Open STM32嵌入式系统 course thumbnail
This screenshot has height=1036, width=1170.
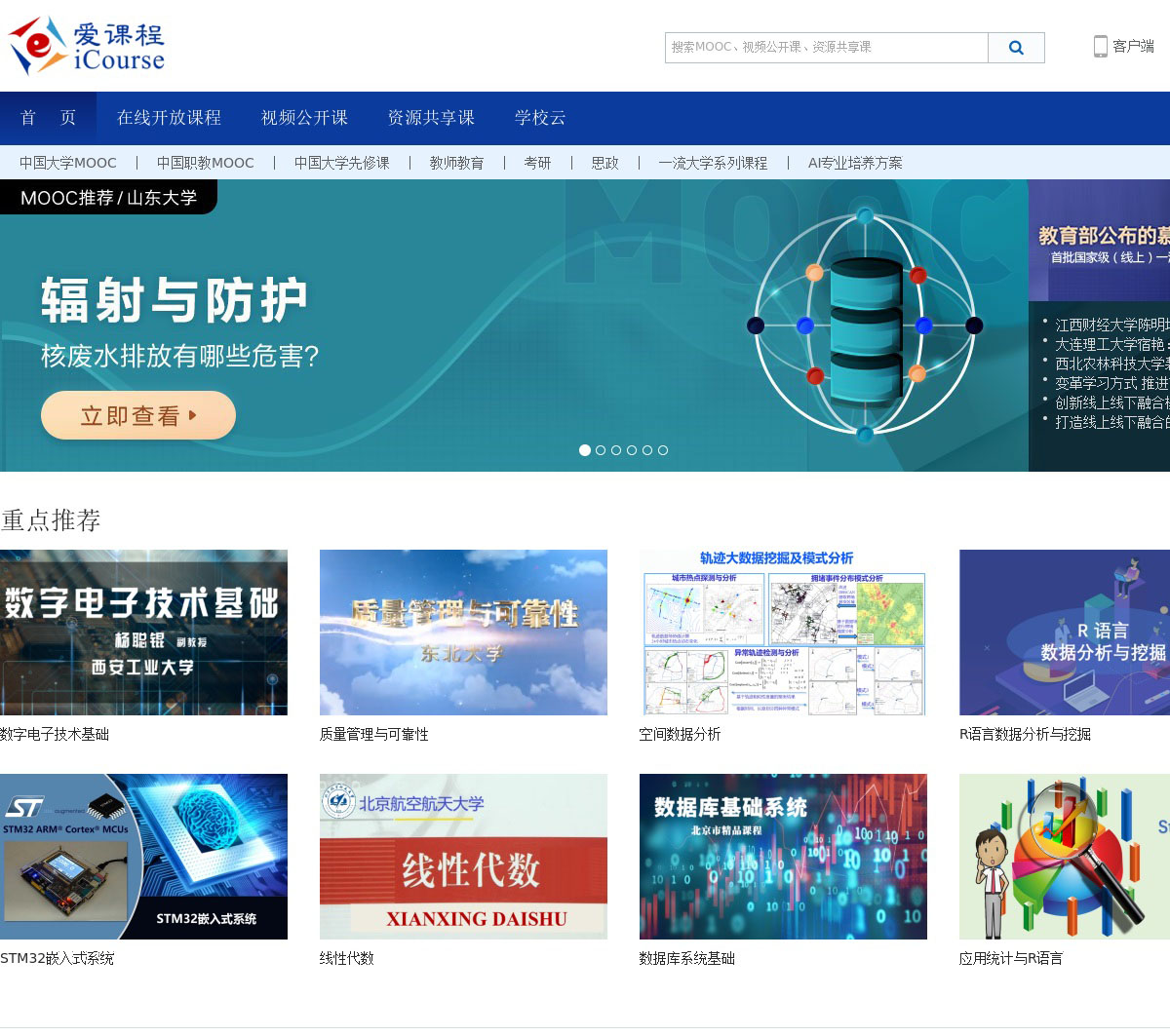coord(143,857)
